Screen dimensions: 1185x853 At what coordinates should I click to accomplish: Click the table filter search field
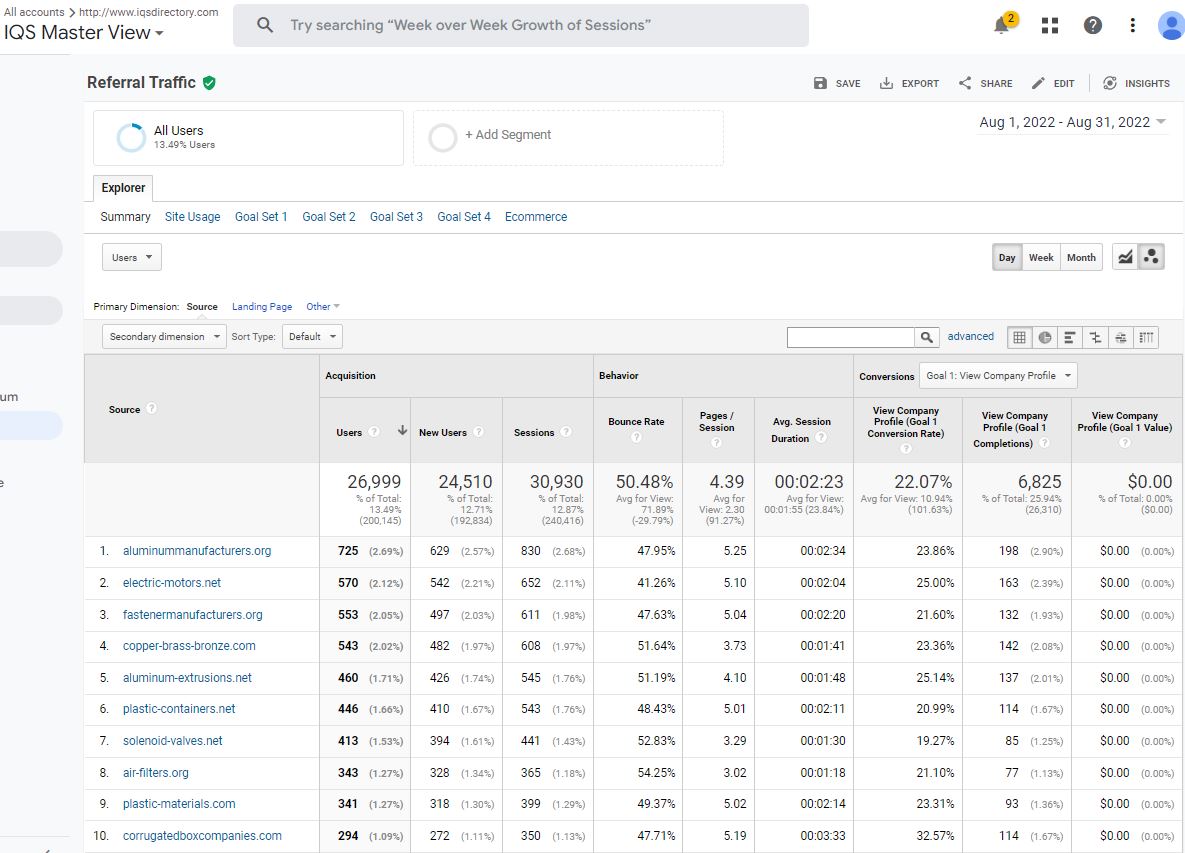pos(850,337)
